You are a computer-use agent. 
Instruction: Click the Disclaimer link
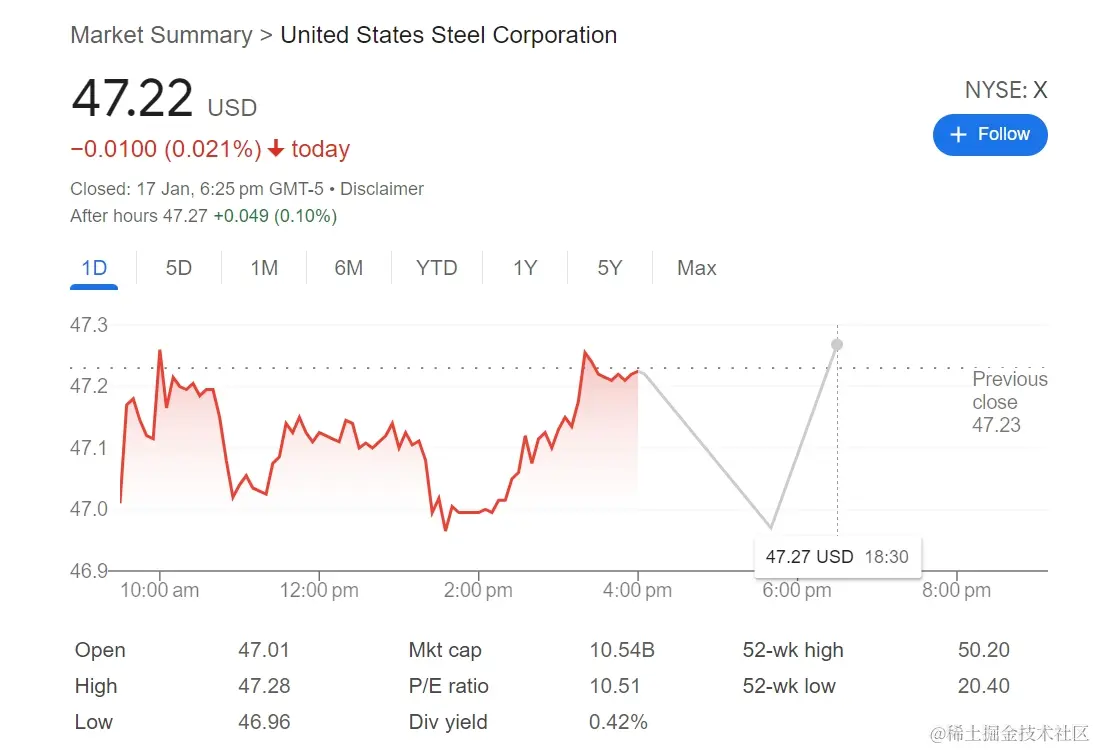pos(382,189)
